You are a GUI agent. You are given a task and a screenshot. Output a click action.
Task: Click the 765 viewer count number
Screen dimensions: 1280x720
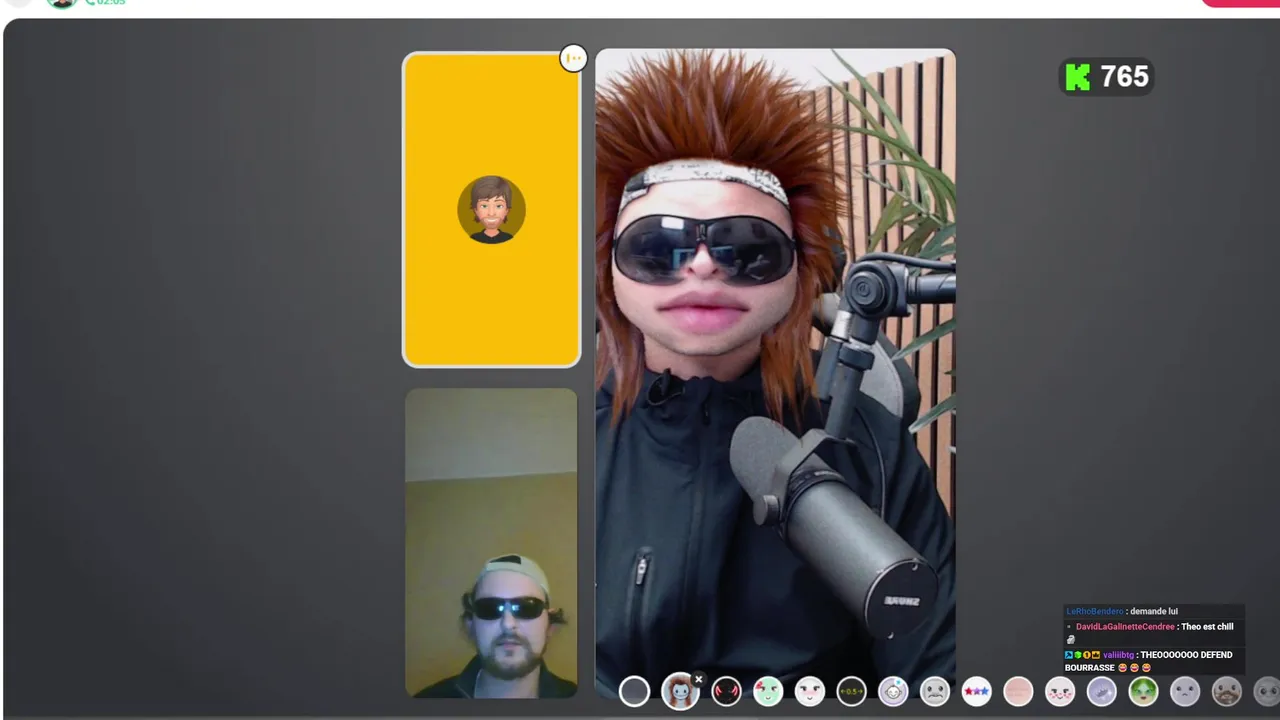pos(1125,77)
